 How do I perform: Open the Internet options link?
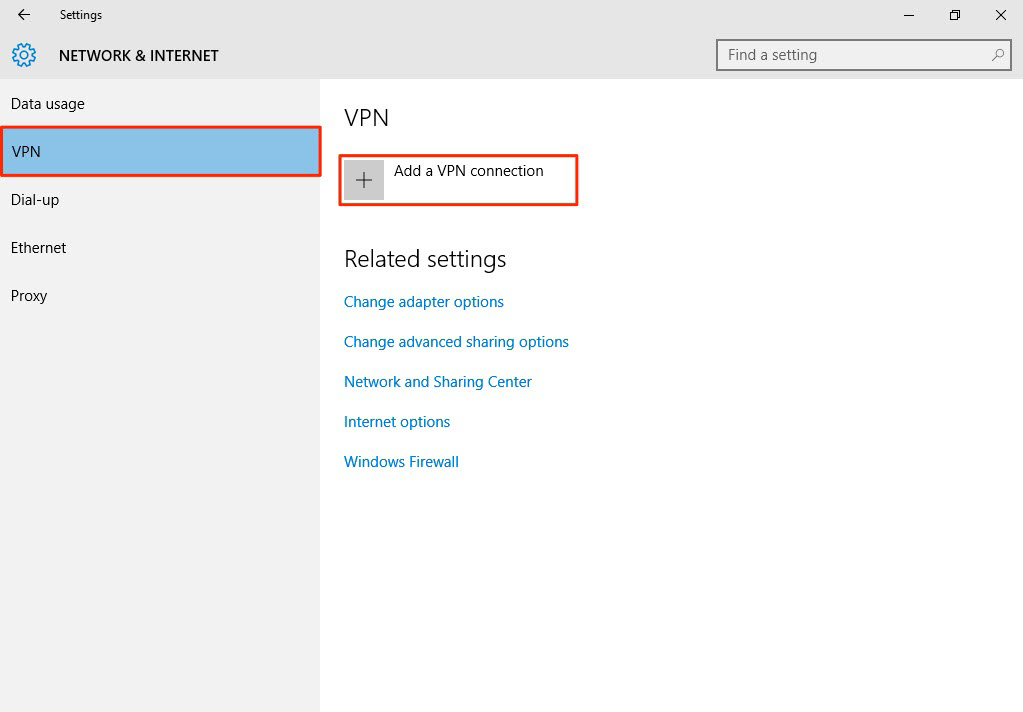pos(397,422)
